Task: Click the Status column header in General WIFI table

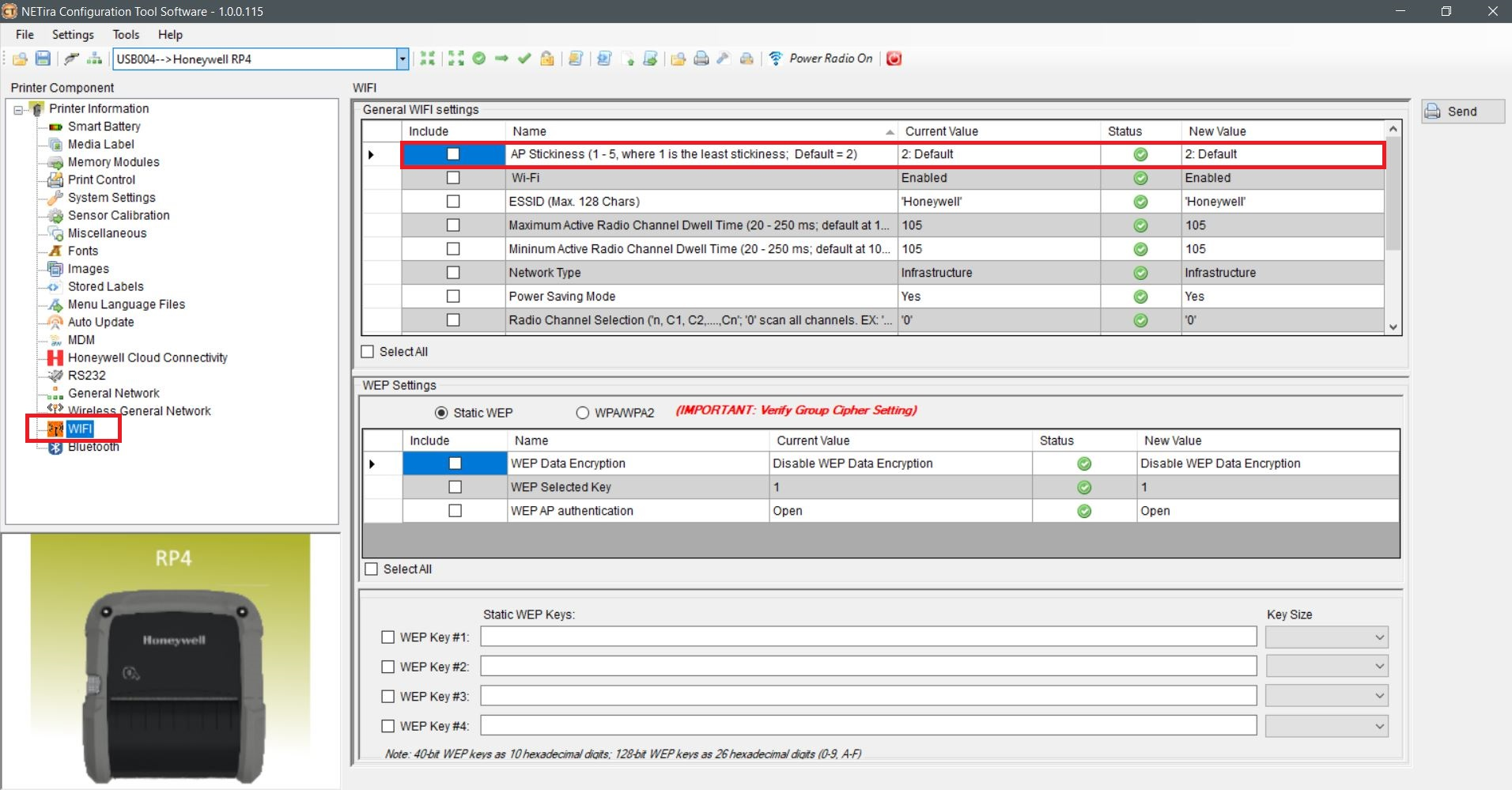Action: (1141, 131)
